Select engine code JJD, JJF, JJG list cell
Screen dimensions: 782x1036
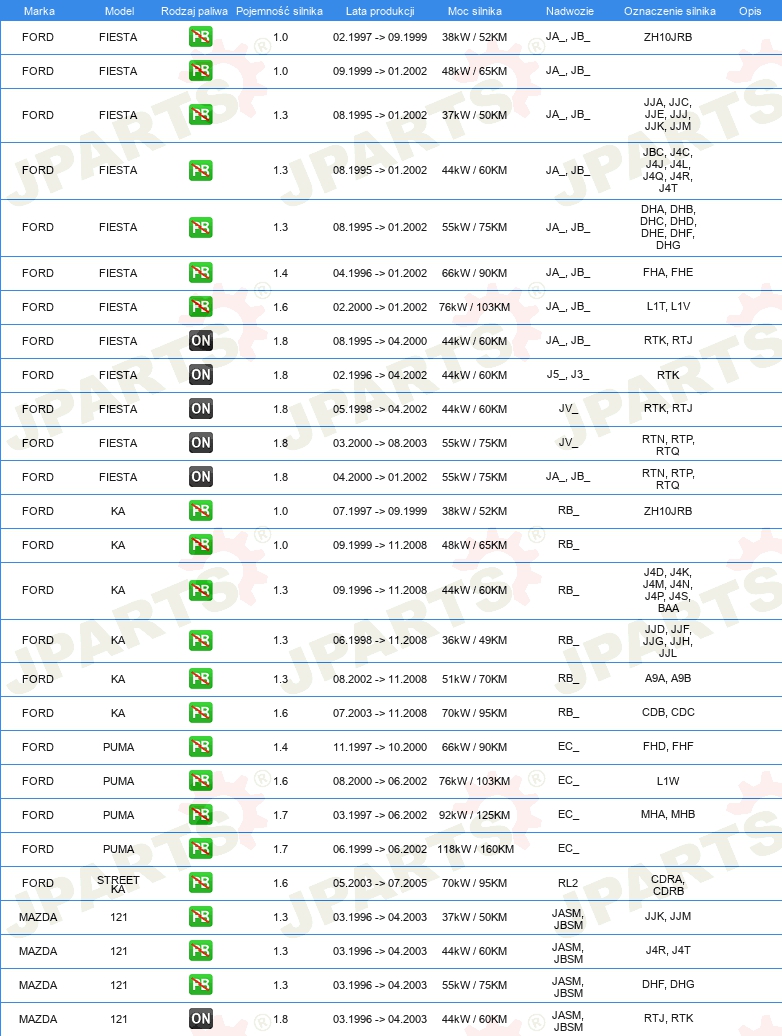[x=668, y=641]
